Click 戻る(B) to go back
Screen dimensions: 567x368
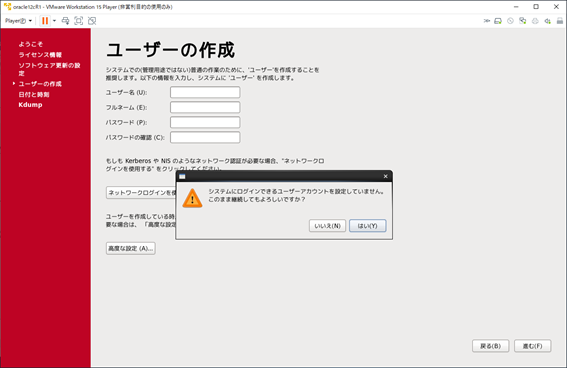490,346
